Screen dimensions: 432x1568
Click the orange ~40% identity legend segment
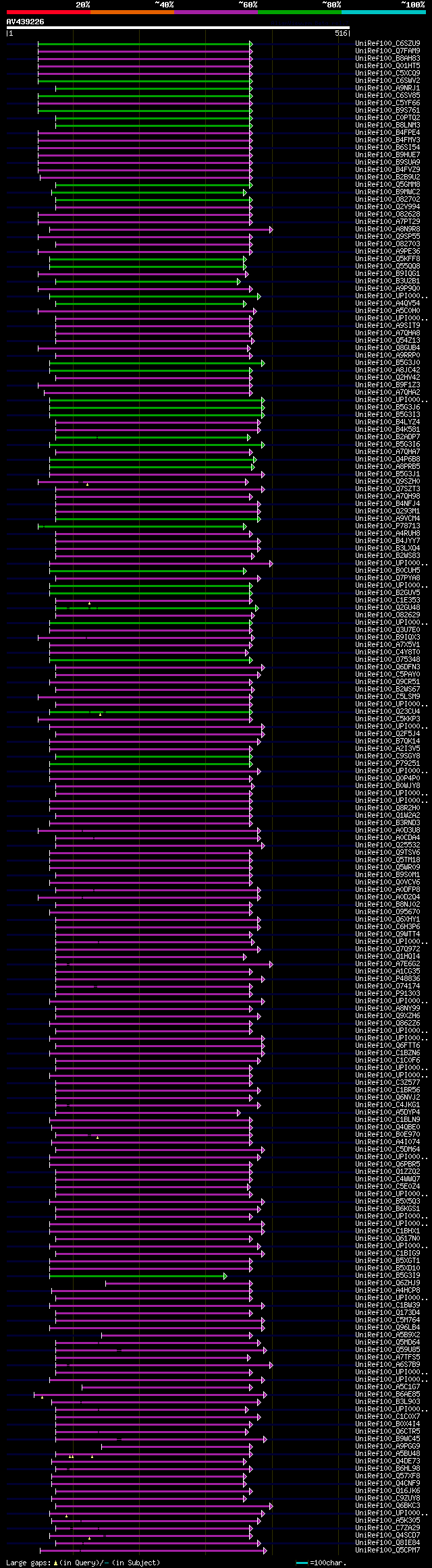(132, 12)
